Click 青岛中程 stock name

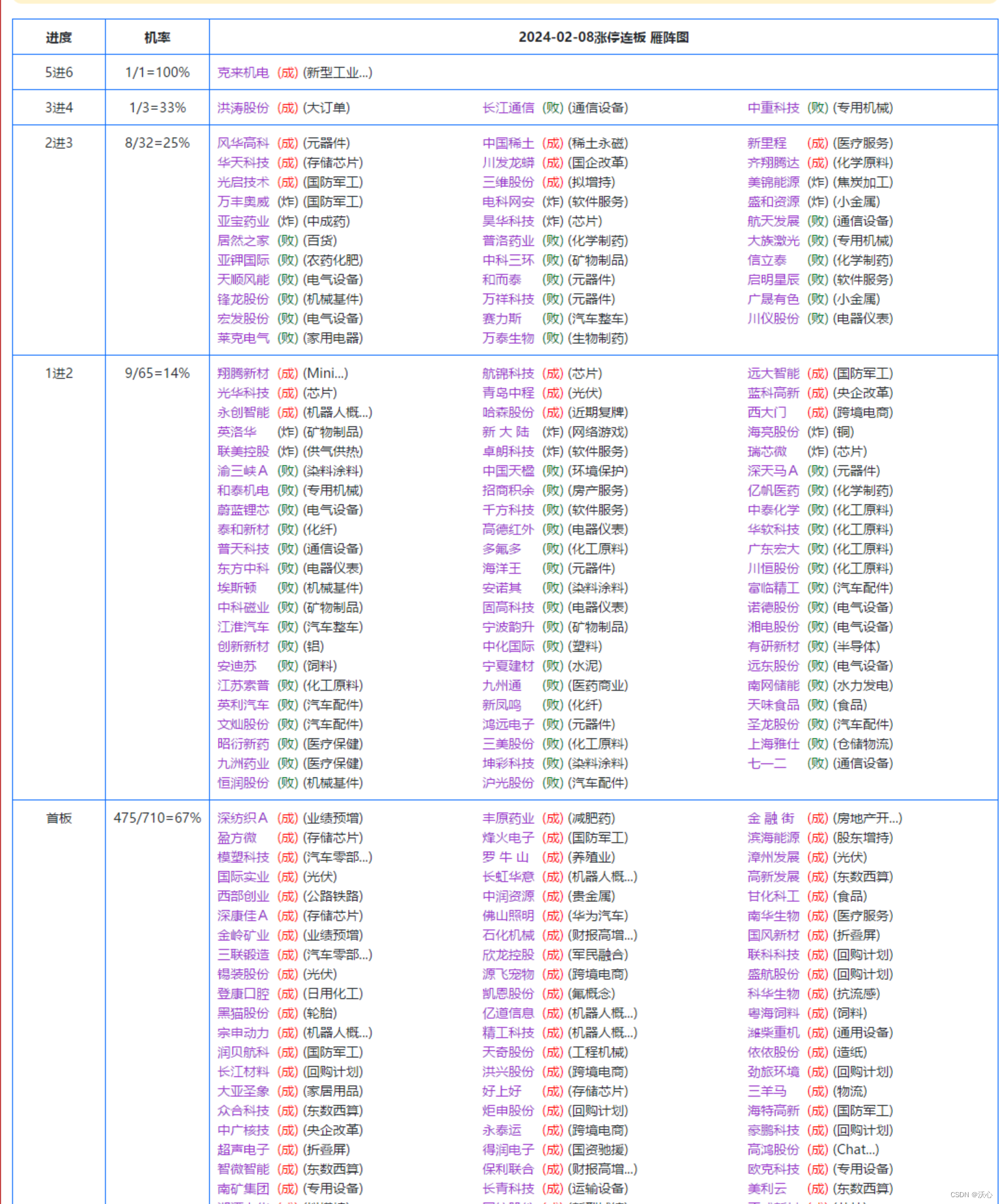coord(508,392)
